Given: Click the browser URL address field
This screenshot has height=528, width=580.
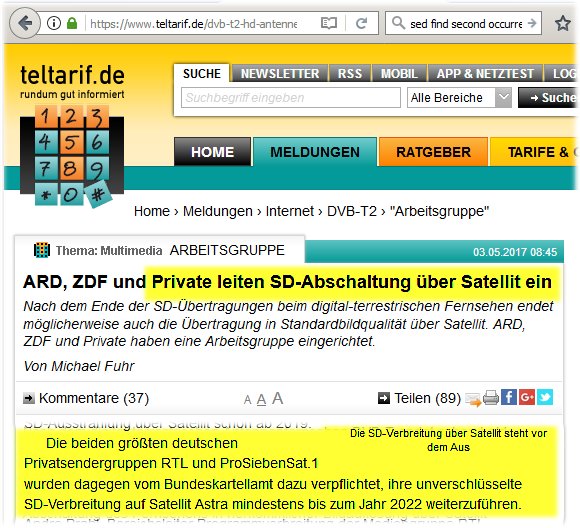Looking at the screenshot, I should click(193, 24).
